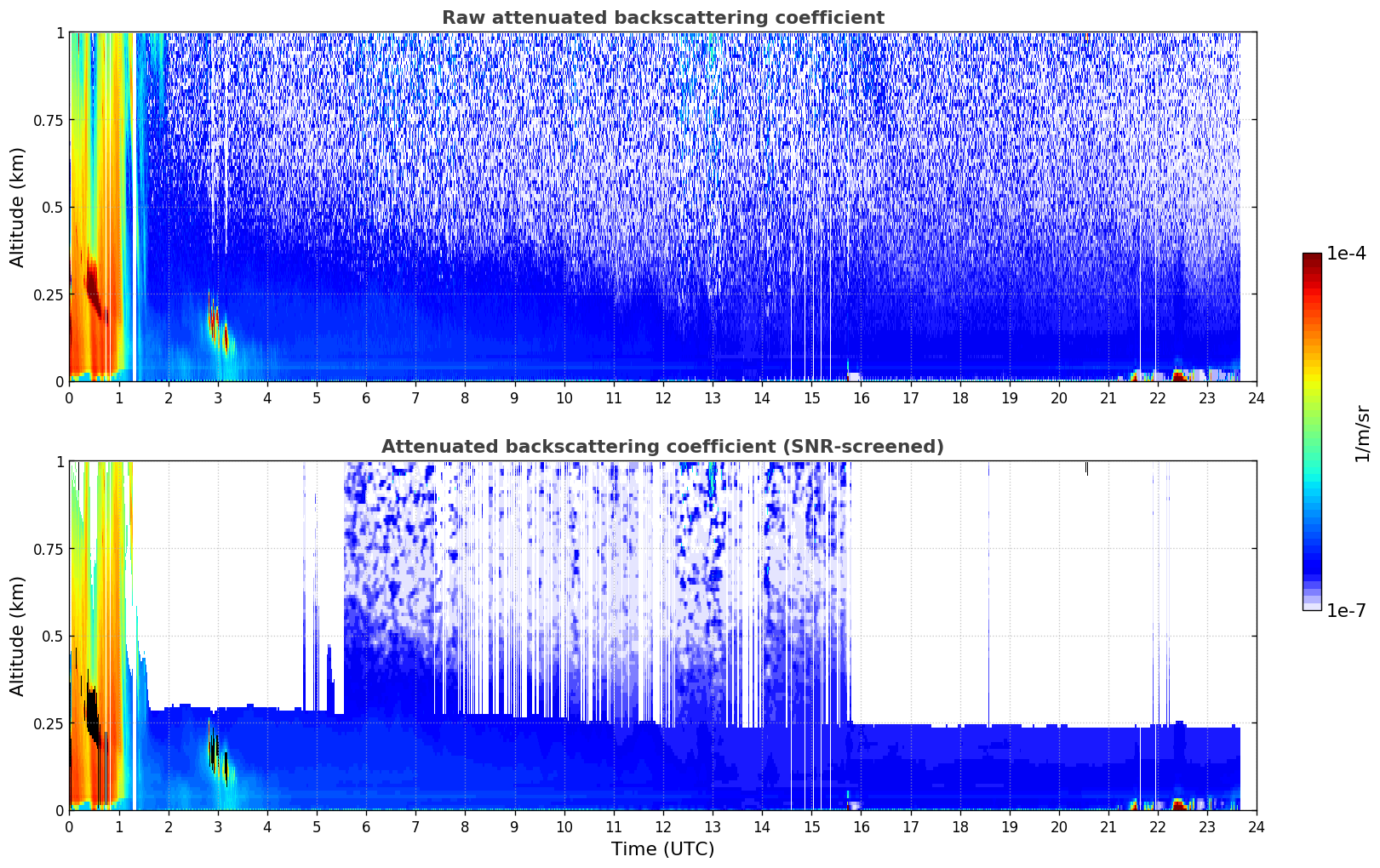Viewport: 1380px width, 868px height.
Task: Click the "Time (UTC)" x-axis label
Action: tap(662, 849)
